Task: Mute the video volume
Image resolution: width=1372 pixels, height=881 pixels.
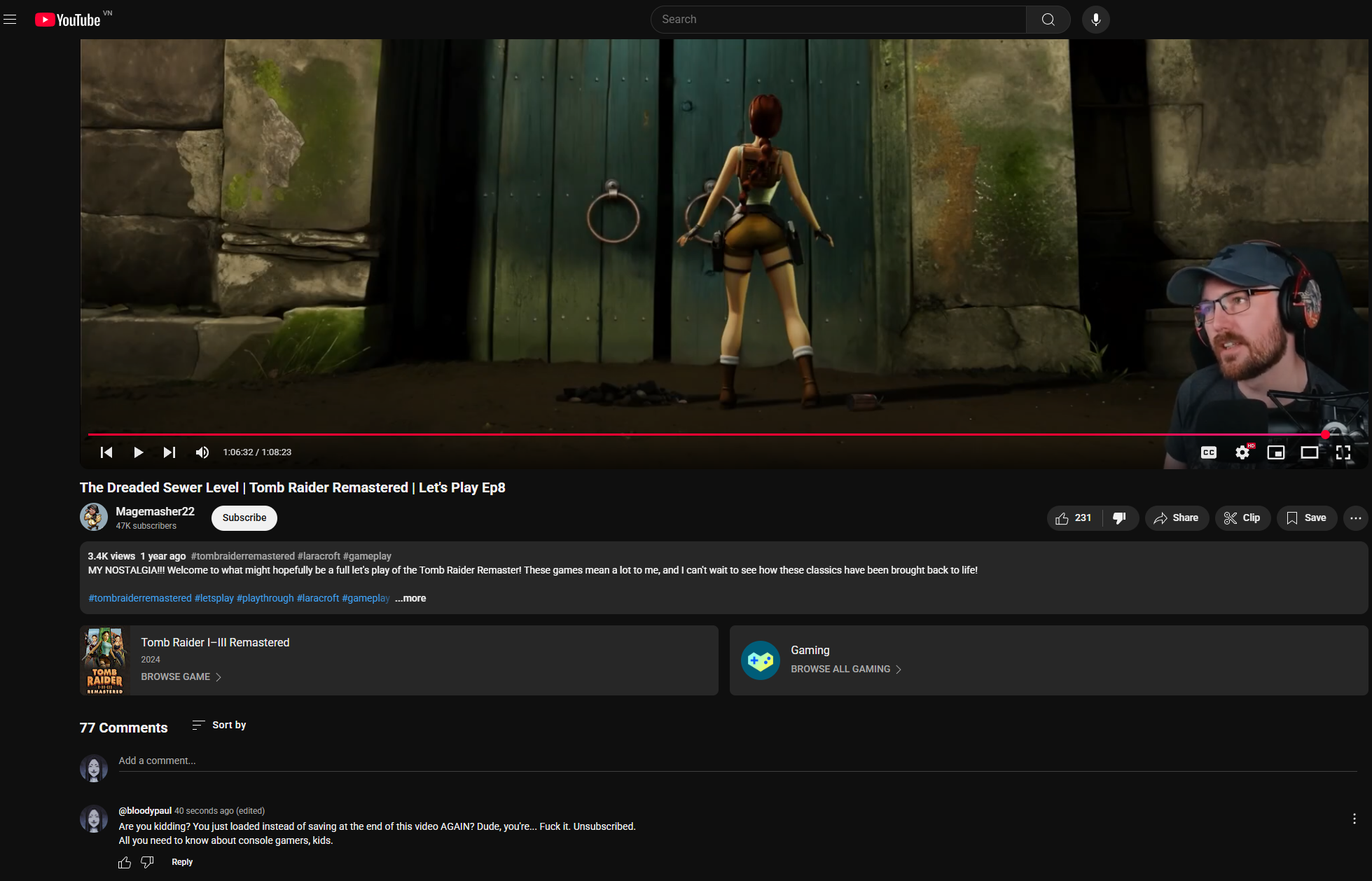Action: 202,452
